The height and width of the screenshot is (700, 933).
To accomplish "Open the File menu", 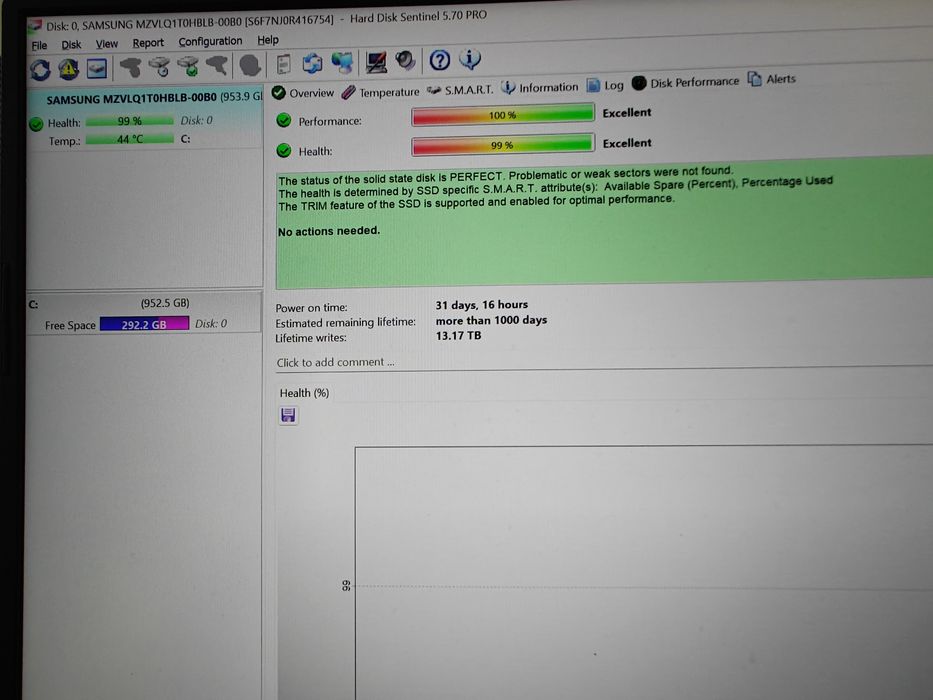I will [39, 45].
